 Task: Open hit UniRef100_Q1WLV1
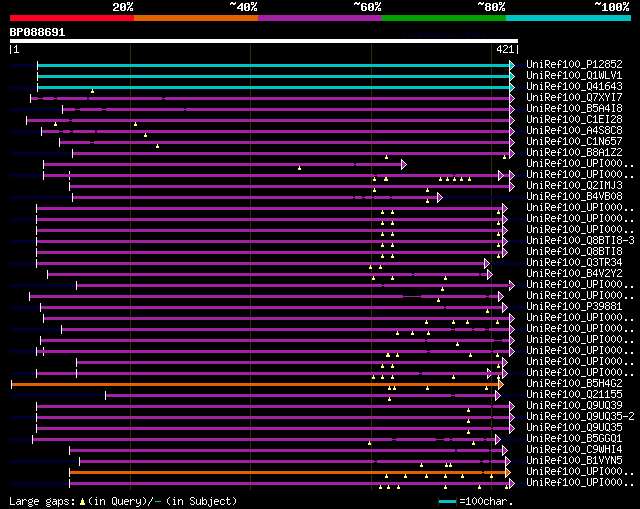[x=574, y=76]
